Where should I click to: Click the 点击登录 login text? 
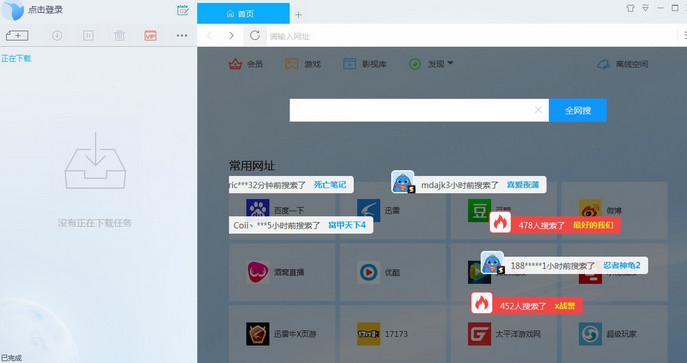pyautogui.click(x=46, y=10)
